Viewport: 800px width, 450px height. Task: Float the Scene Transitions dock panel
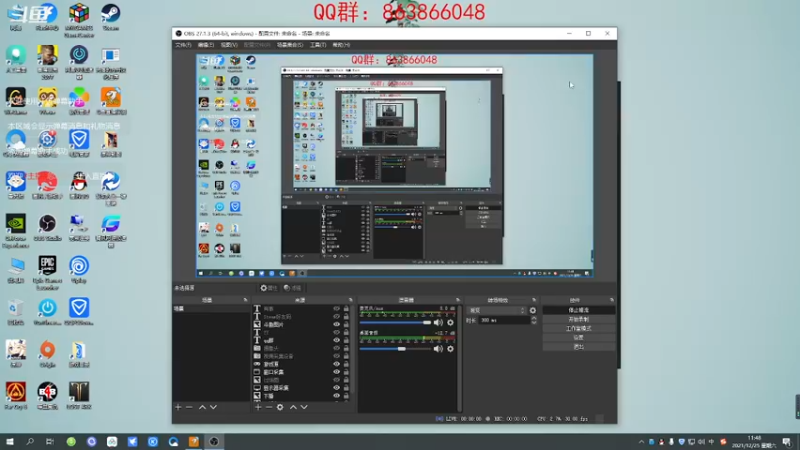(x=534, y=300)
